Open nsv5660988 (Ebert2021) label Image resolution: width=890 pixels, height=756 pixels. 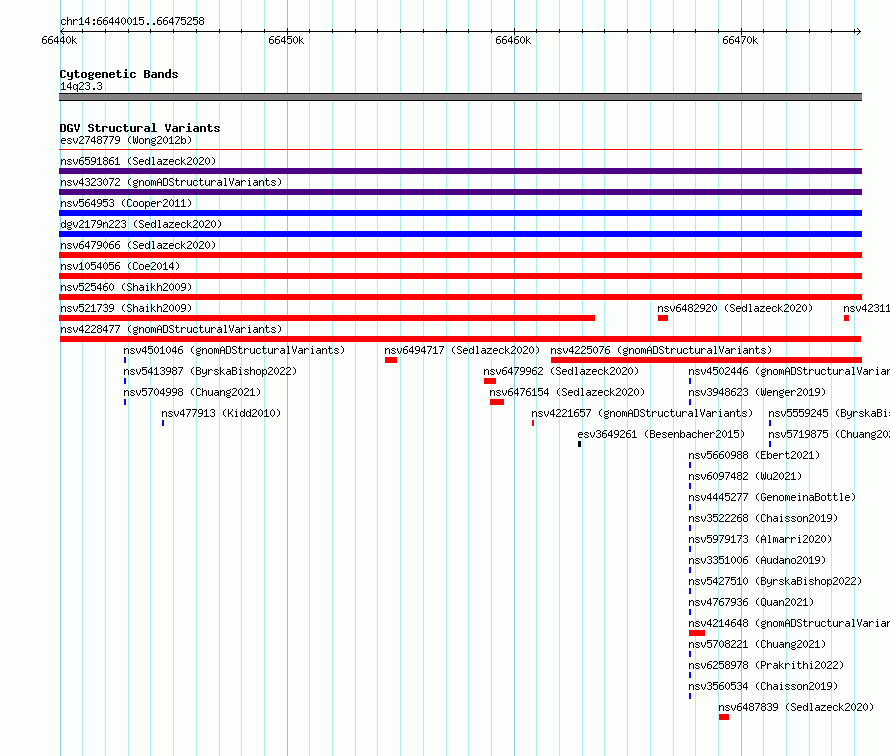click(x=754, y=455)
